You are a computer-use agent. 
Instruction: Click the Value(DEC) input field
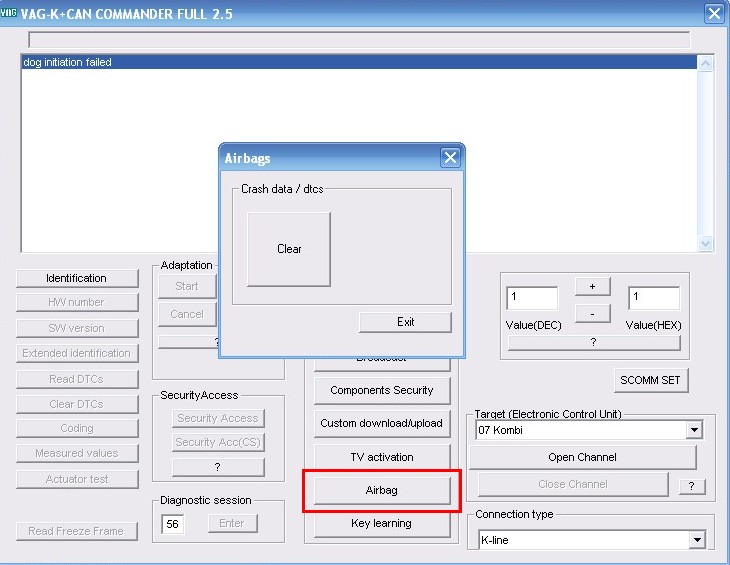click(532, 298)
